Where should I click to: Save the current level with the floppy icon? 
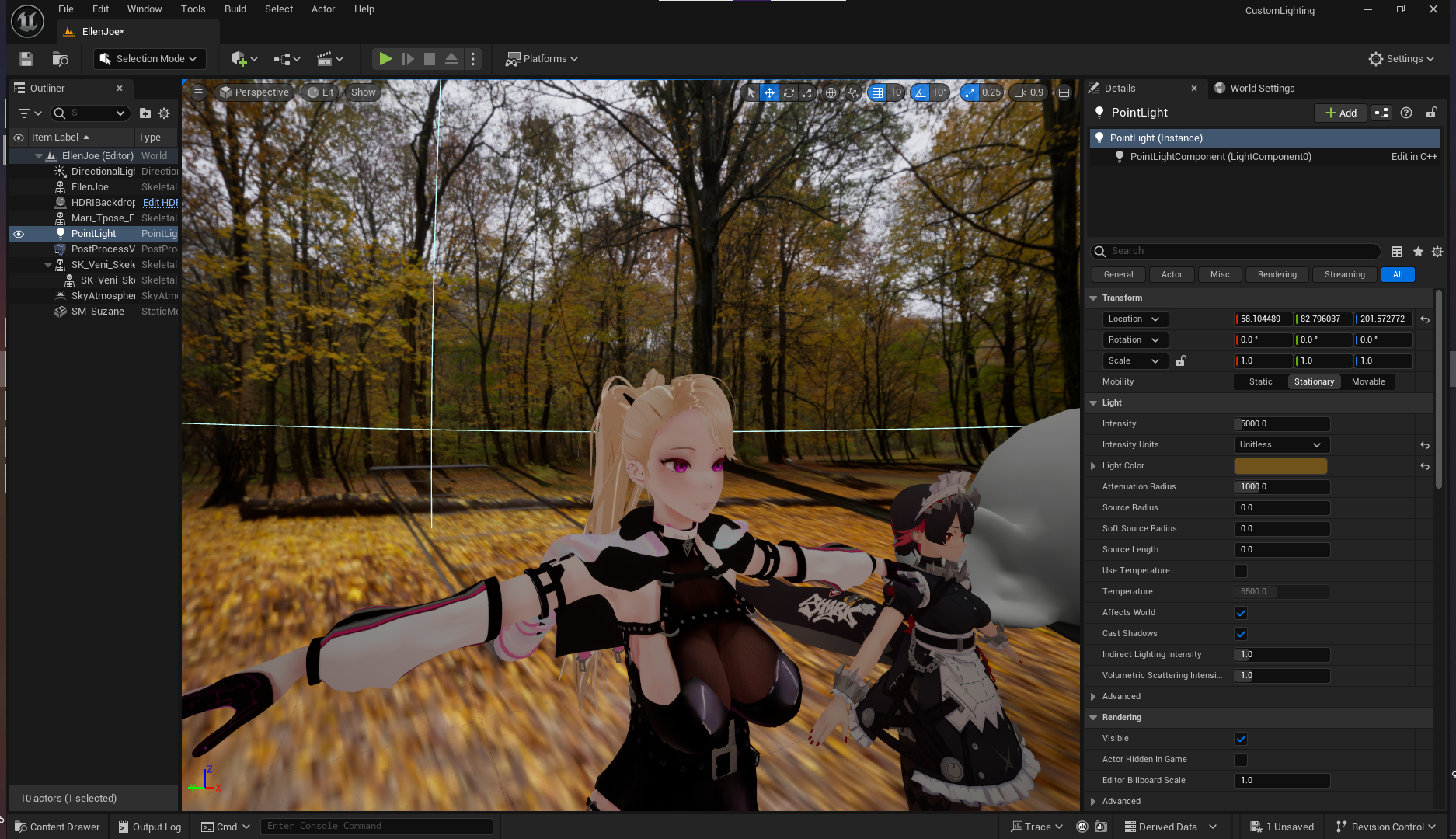click(26, 59)
